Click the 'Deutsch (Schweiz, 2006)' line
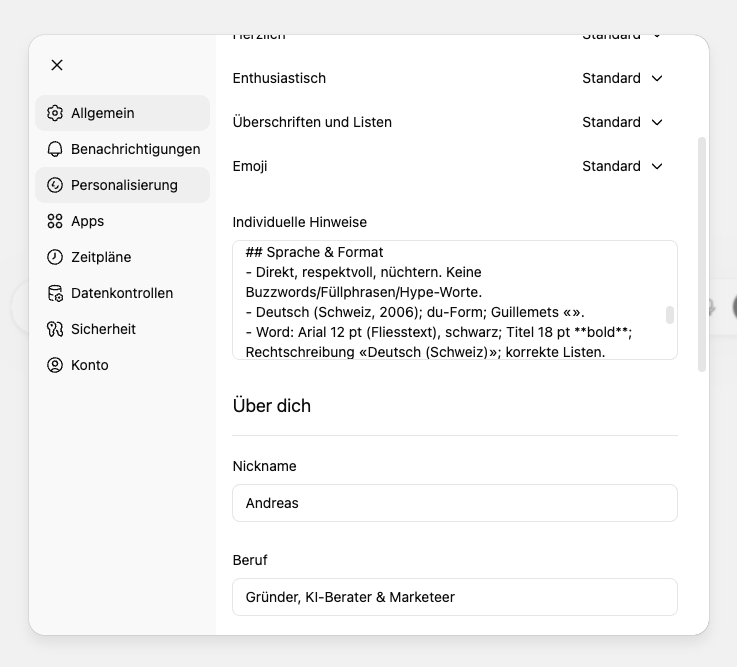The image size is (737, 667). 415,312
